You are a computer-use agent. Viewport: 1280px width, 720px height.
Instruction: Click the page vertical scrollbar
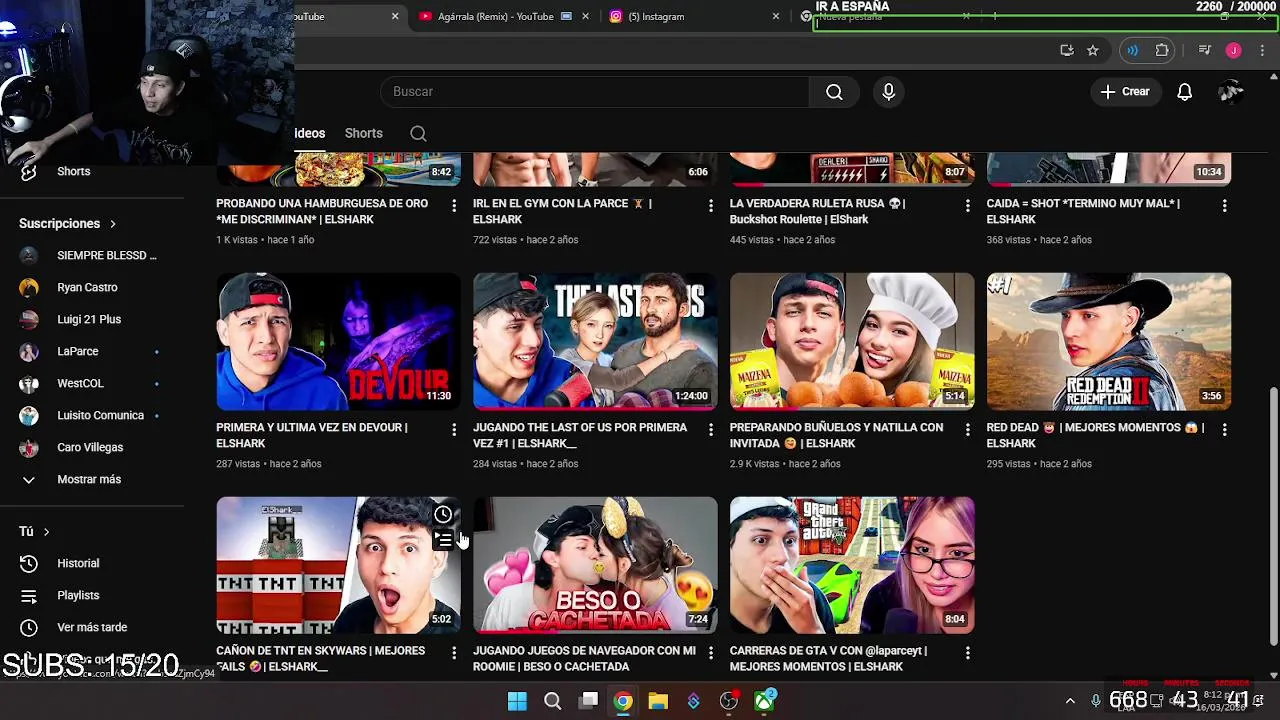point(1273,517)
